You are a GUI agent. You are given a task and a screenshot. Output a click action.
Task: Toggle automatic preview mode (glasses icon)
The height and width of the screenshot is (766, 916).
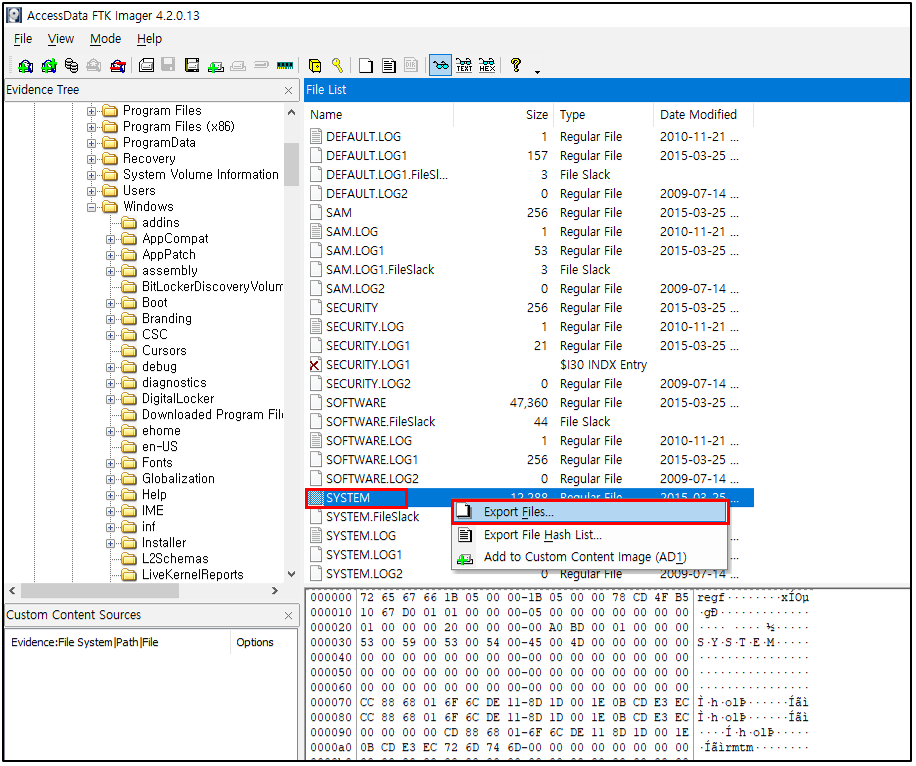(440, 65)
